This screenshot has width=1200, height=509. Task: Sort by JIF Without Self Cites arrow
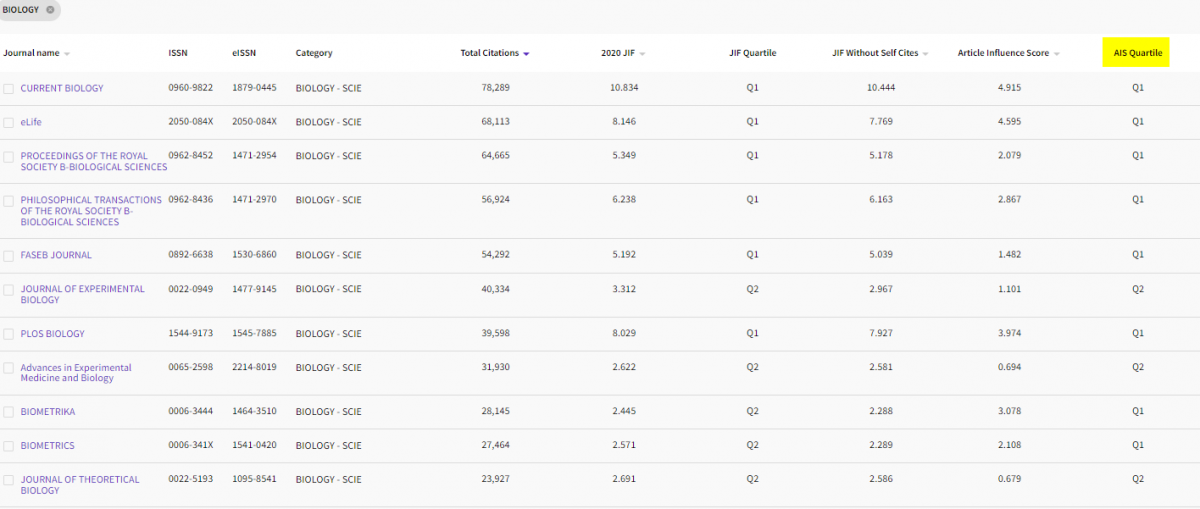926,54
